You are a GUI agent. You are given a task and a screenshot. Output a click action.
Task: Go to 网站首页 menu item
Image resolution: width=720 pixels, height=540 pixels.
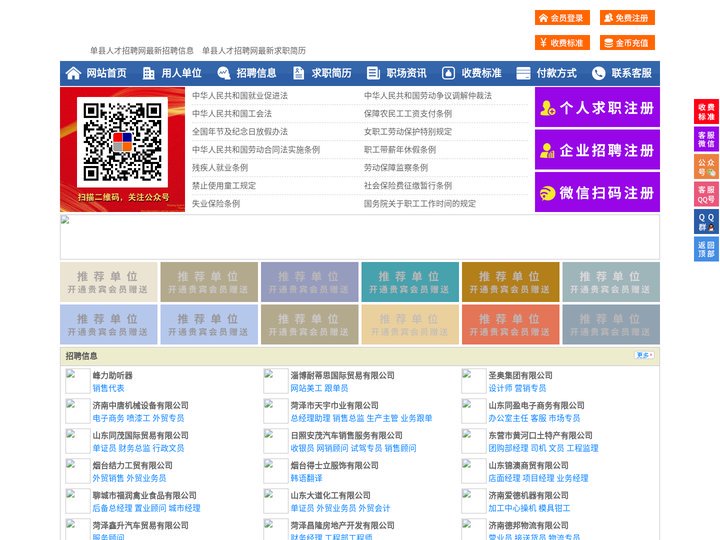pos(106,73)
